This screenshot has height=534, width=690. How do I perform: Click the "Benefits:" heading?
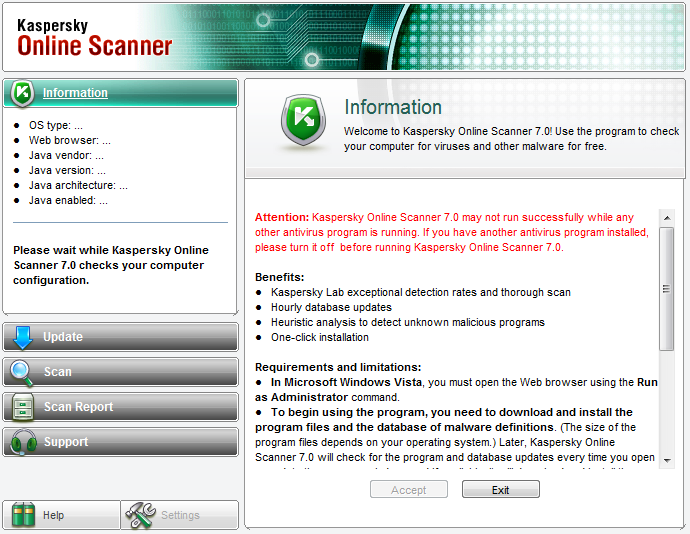coord(279,277)
